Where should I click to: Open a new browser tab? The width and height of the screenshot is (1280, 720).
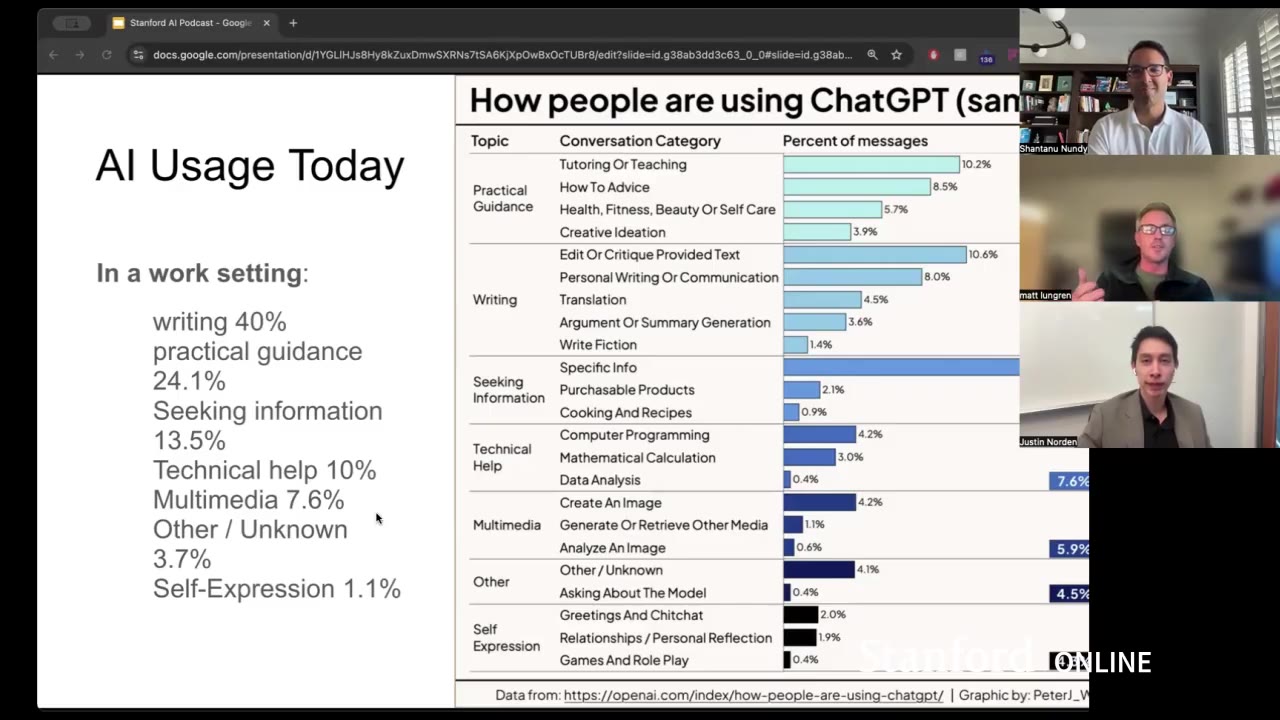(x=293, y=23)
